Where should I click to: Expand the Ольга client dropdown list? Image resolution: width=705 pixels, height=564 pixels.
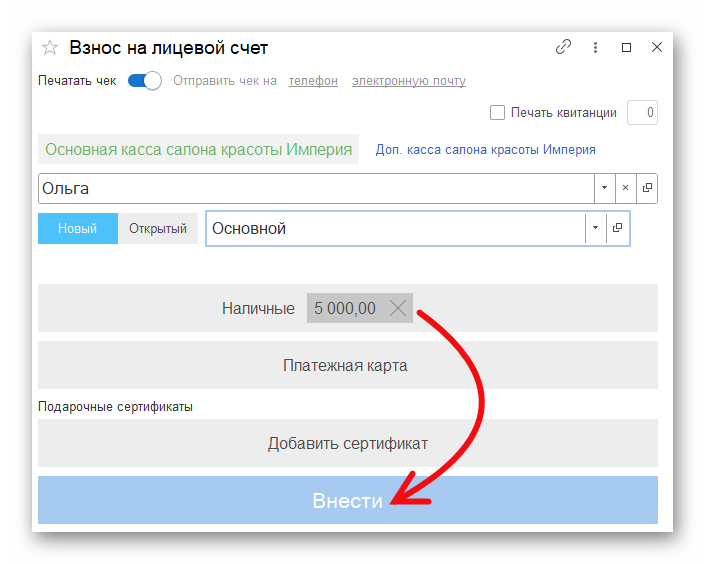tap(605, 188)
